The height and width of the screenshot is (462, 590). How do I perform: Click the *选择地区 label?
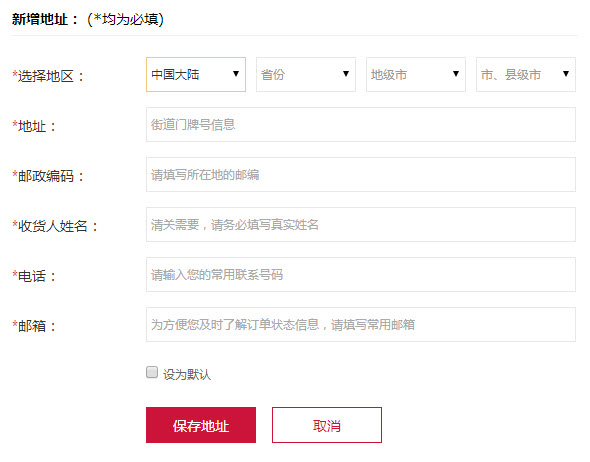coord(48,76)
